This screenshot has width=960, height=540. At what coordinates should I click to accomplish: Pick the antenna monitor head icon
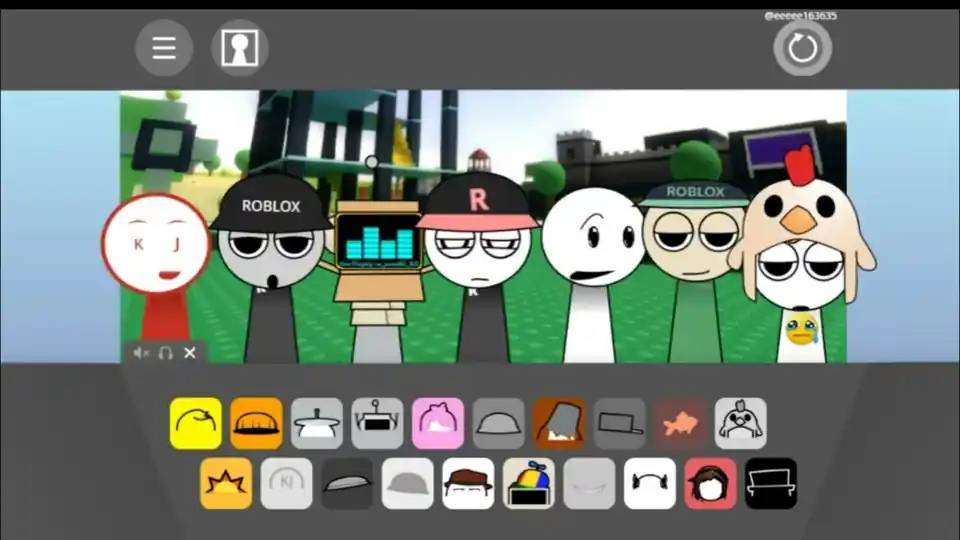click(x=377, y=423)
